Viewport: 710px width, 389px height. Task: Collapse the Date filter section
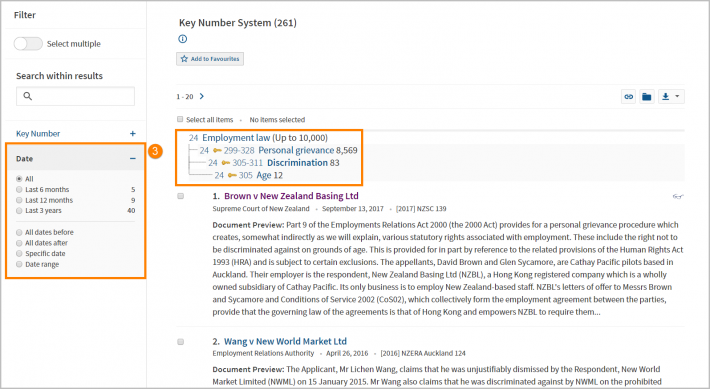133,158
